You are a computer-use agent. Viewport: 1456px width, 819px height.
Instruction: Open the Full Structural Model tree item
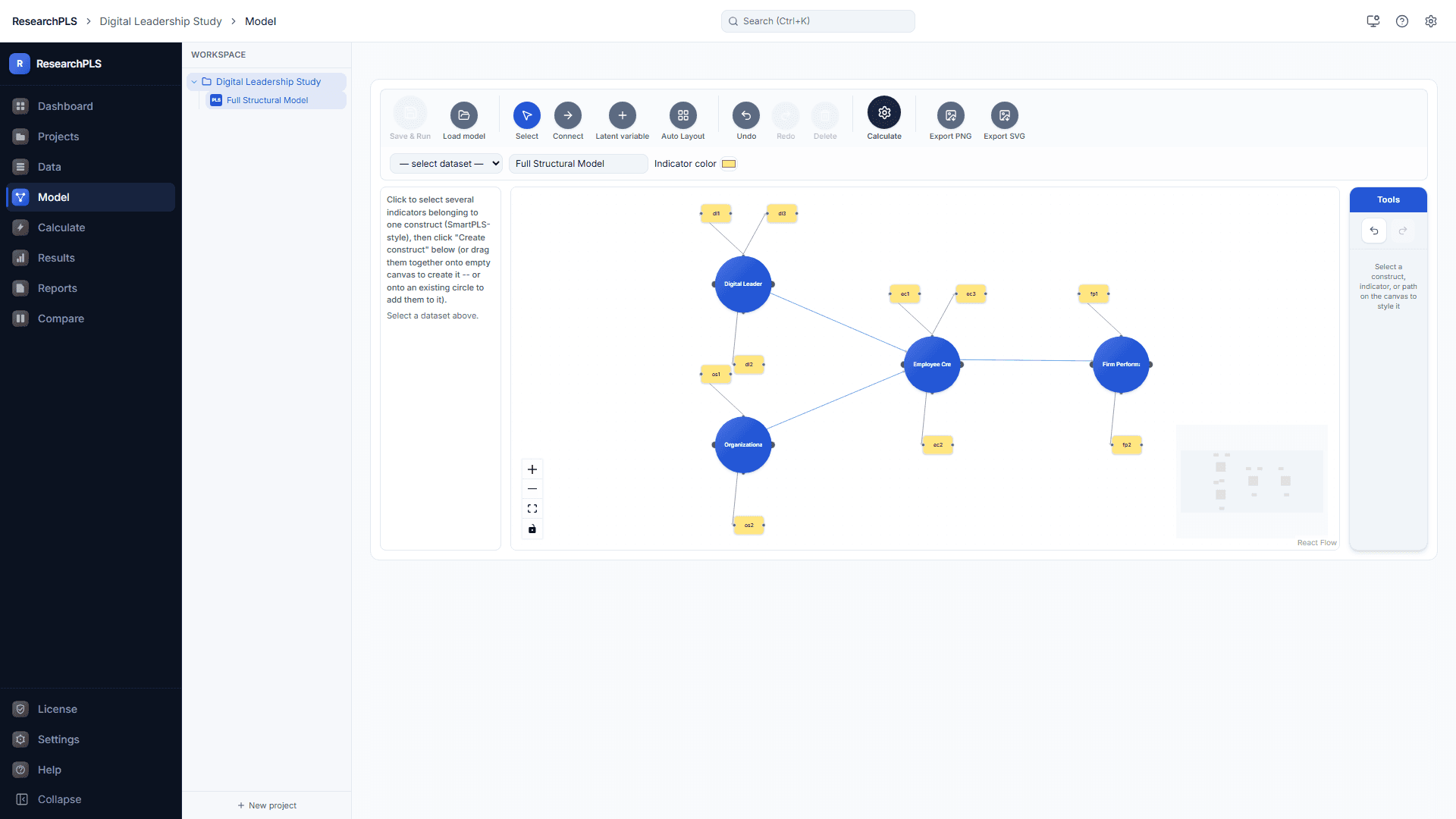[x=267, y=100]
